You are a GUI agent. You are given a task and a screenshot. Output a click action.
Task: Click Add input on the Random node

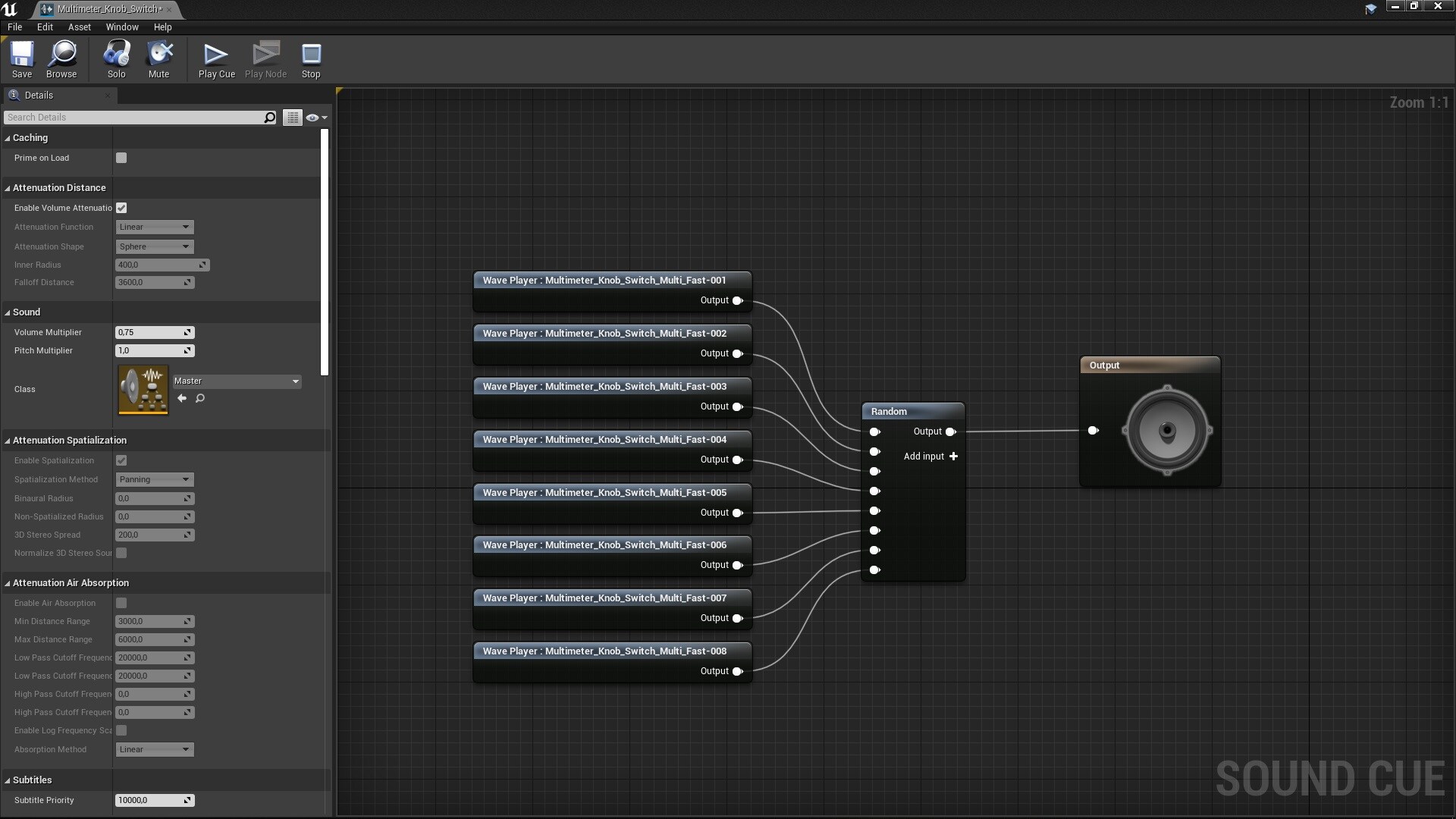(931, 457)
